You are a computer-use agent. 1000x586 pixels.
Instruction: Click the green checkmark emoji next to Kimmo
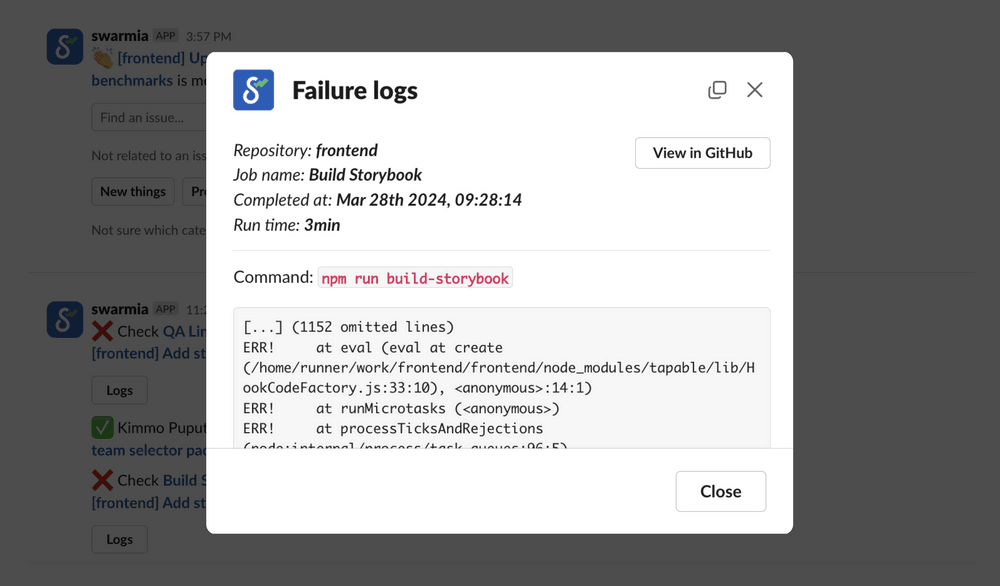(x=102, y=428)
